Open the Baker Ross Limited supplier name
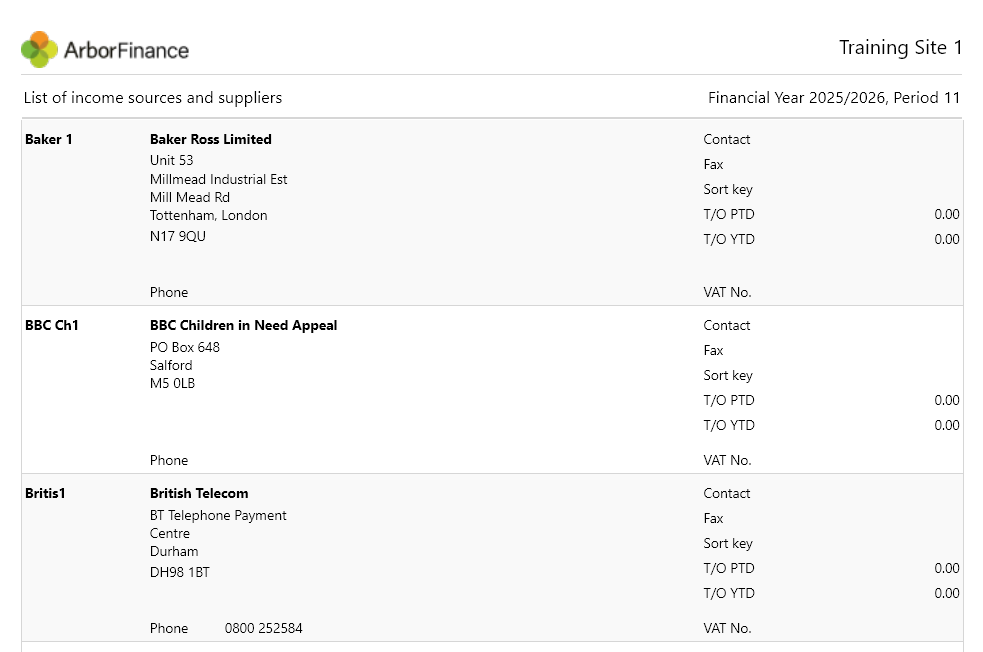The image size is (983, 652). coord(211,139)
